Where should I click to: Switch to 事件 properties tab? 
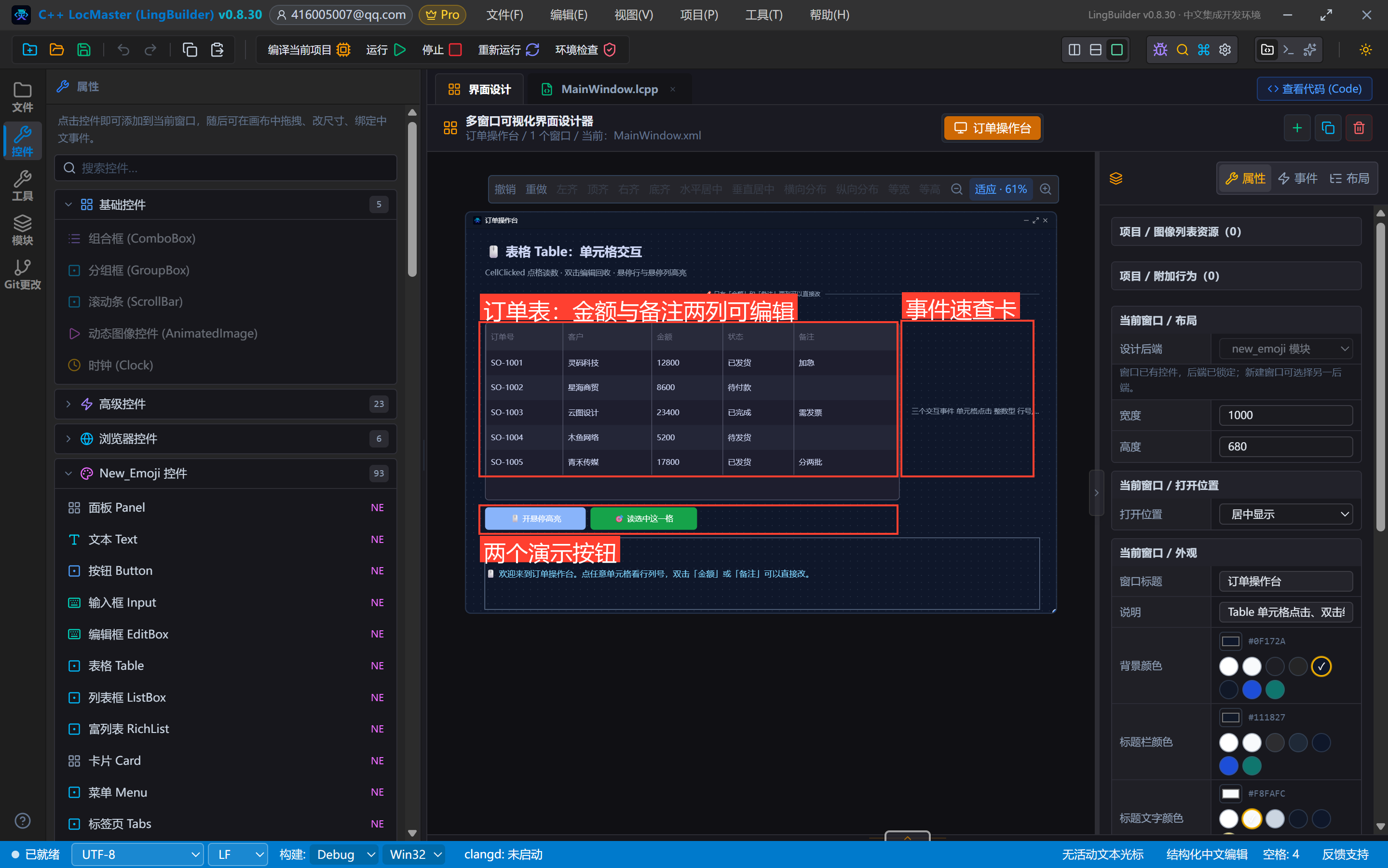tap(1298, 178)
